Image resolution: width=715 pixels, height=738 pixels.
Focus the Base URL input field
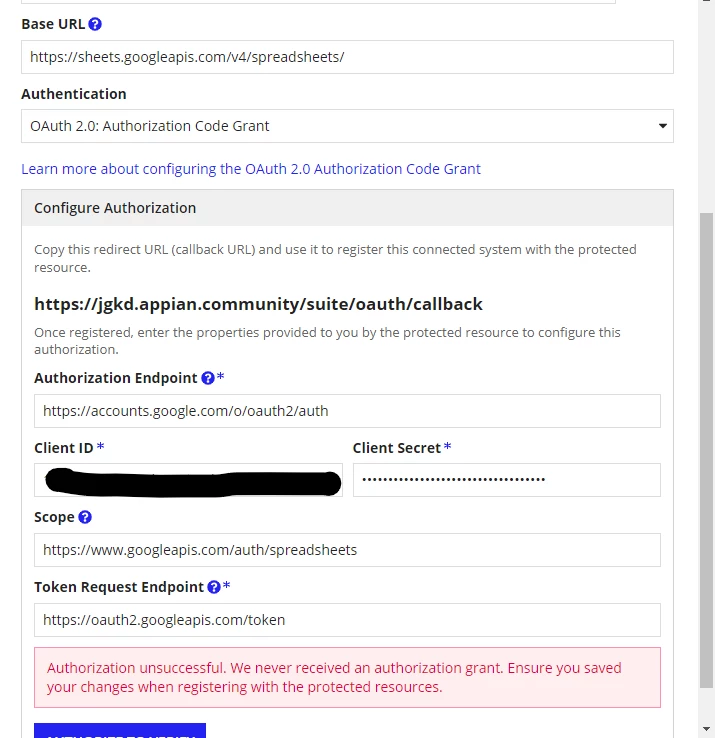[x=347, y=57]
